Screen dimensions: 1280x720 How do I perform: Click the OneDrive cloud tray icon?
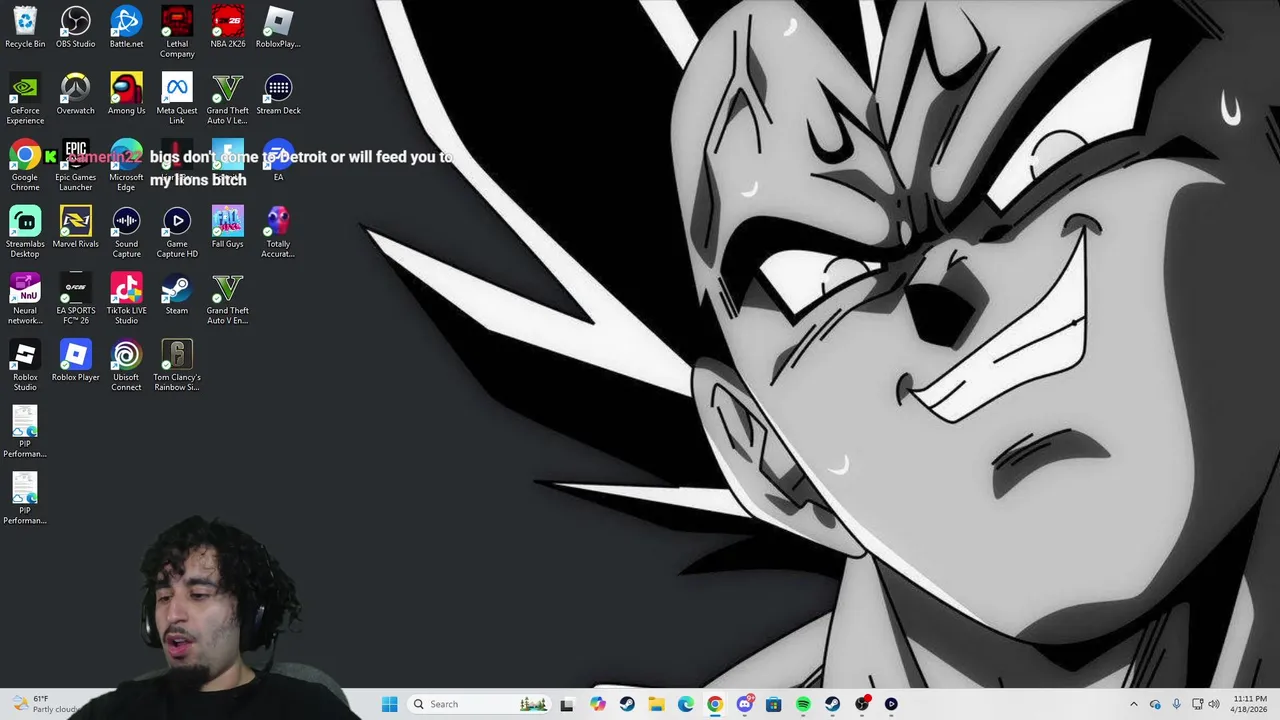coord(1155,704)
